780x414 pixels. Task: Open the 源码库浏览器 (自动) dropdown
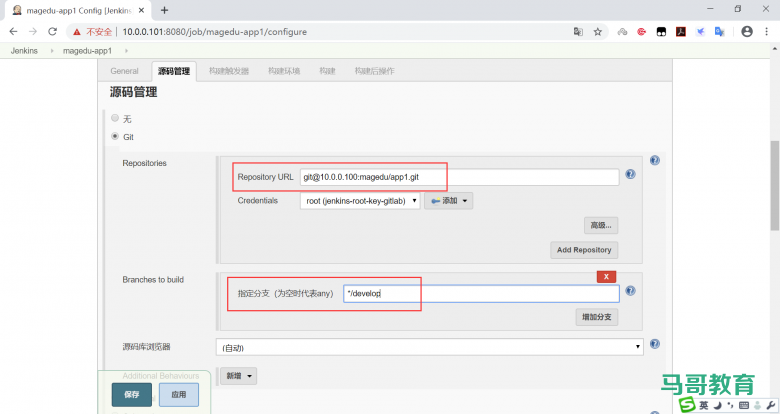coord(430,347)
